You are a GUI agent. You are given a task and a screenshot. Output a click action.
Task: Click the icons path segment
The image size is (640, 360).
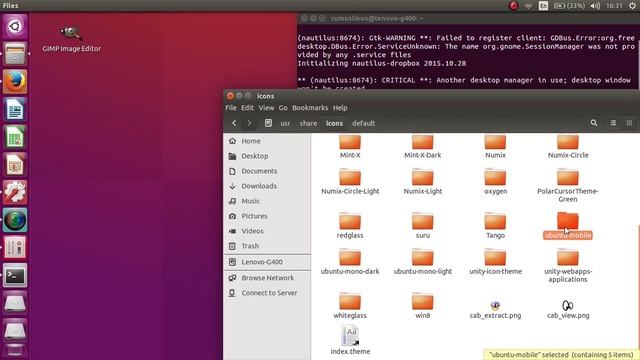[x=334, y=123]
